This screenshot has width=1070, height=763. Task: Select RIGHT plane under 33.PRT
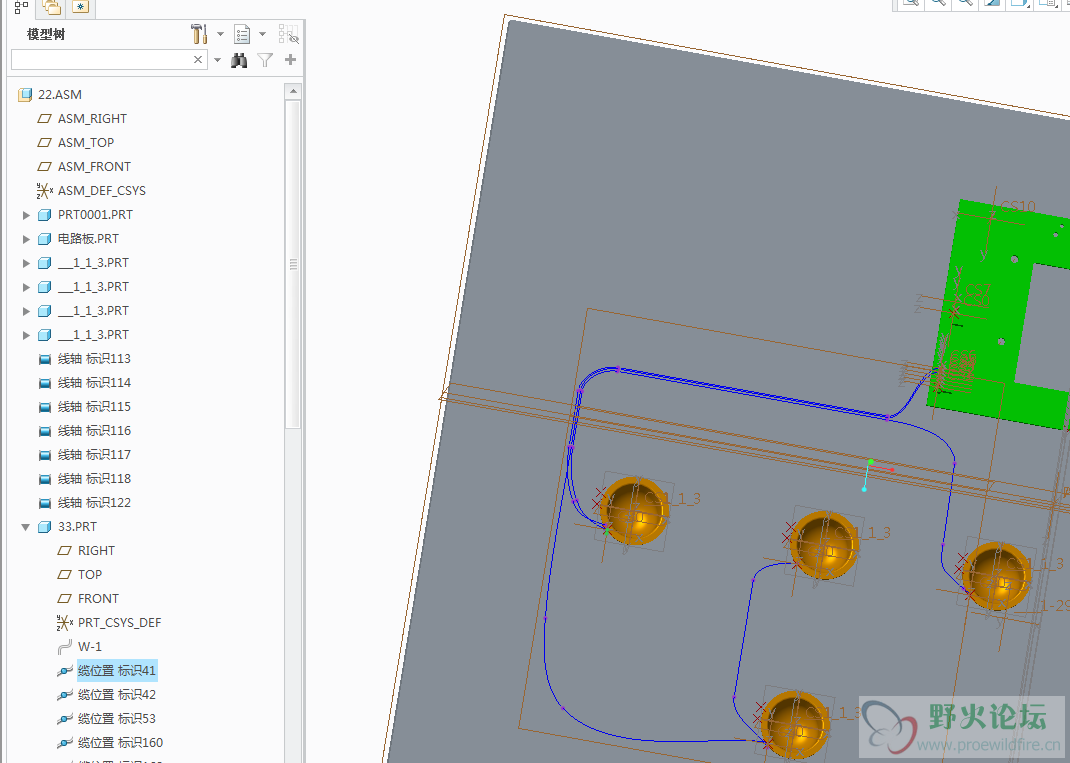pos(96,551)
